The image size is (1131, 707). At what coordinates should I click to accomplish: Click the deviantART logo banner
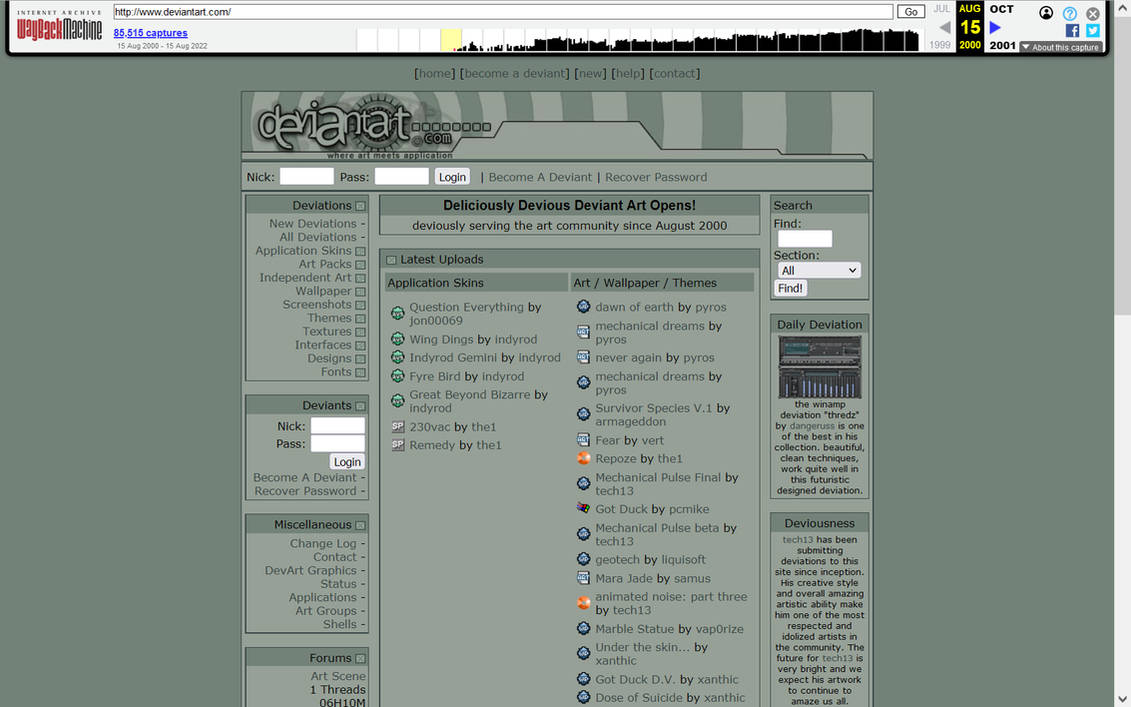tap(557, 126)
